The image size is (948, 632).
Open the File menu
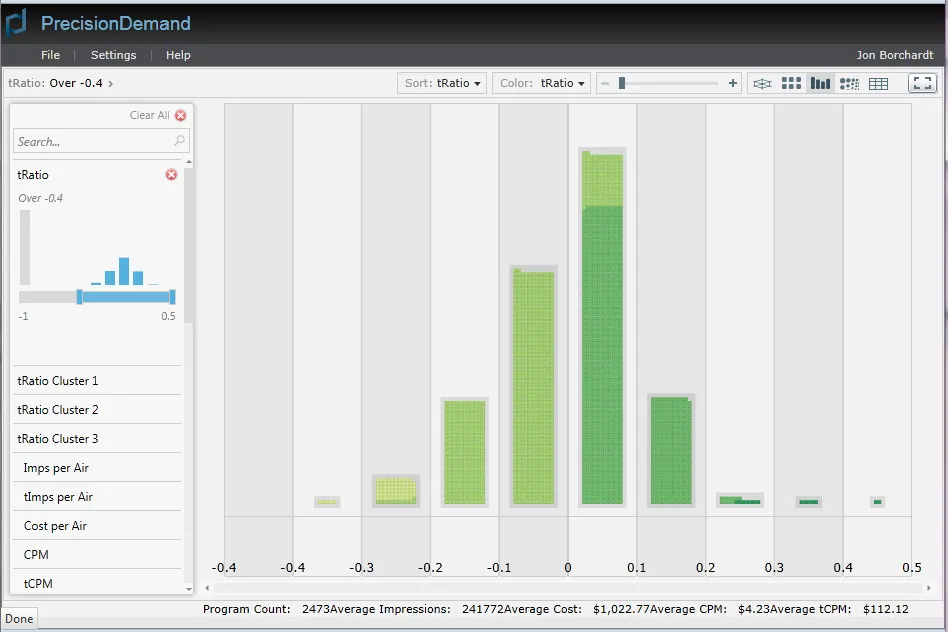[50, 55]
